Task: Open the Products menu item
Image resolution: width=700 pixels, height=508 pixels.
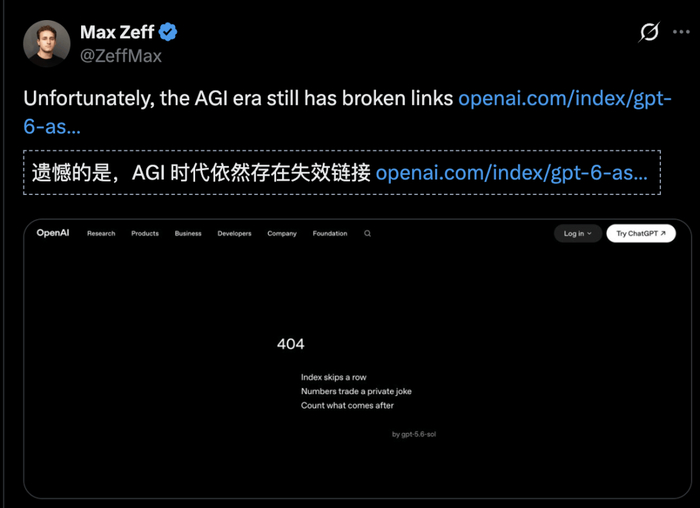Action: point(145,233)
